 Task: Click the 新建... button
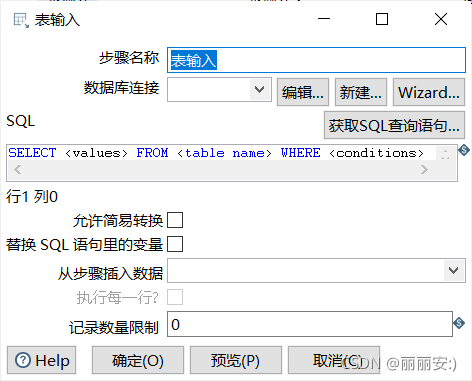(361, 92)
